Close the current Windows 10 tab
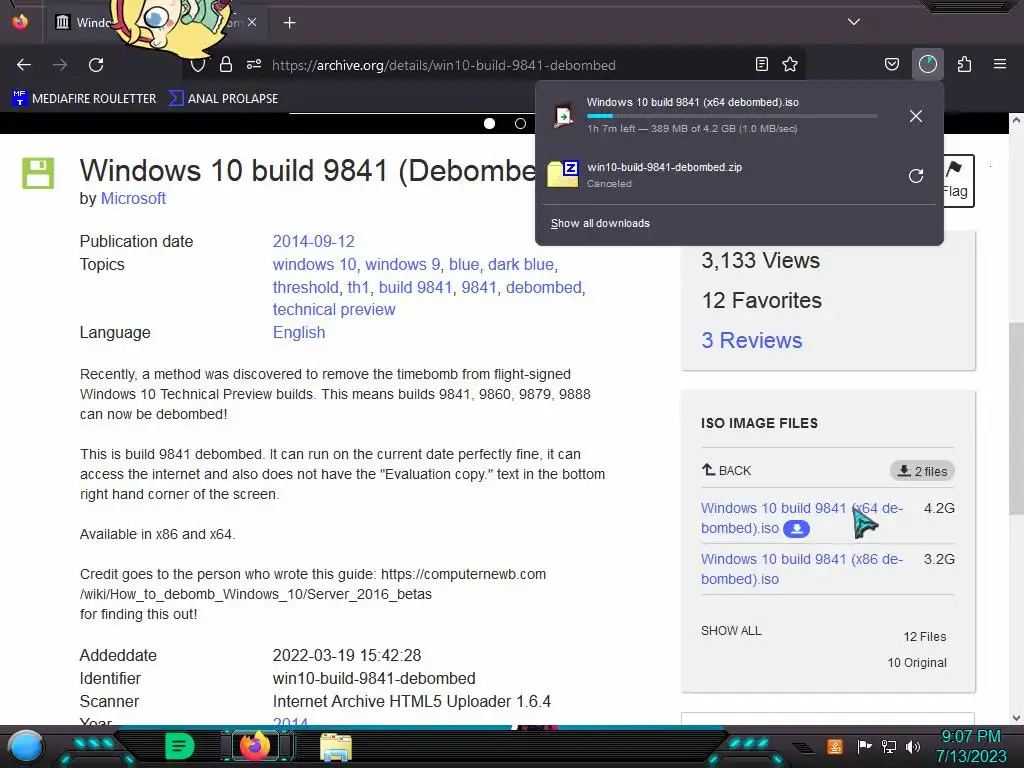This screenshot has height=768, width=1024. tap(252, 22)
